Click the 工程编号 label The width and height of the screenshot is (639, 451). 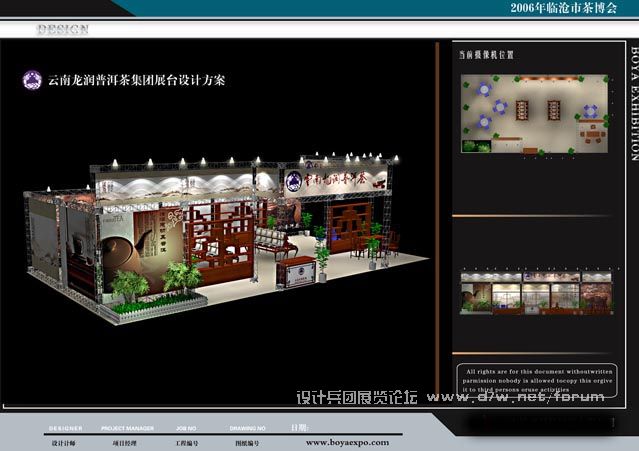(x=187, y=443)
